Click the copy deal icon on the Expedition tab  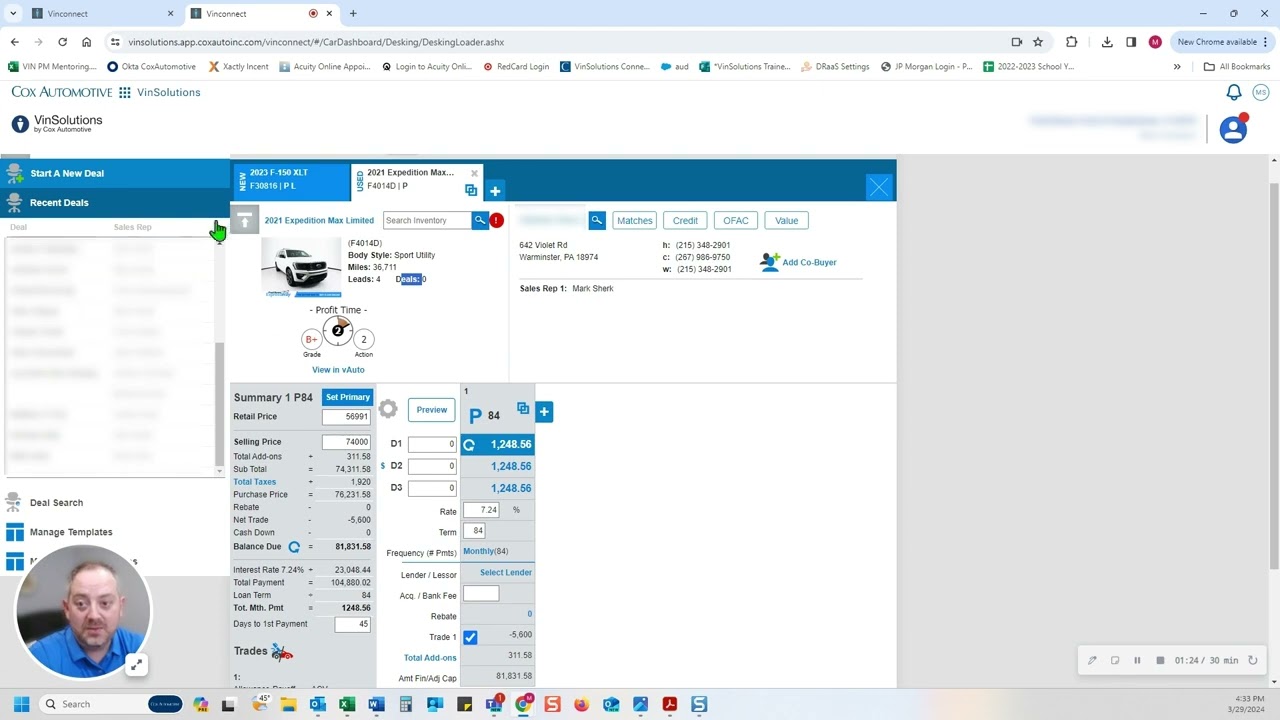(471, 190)
